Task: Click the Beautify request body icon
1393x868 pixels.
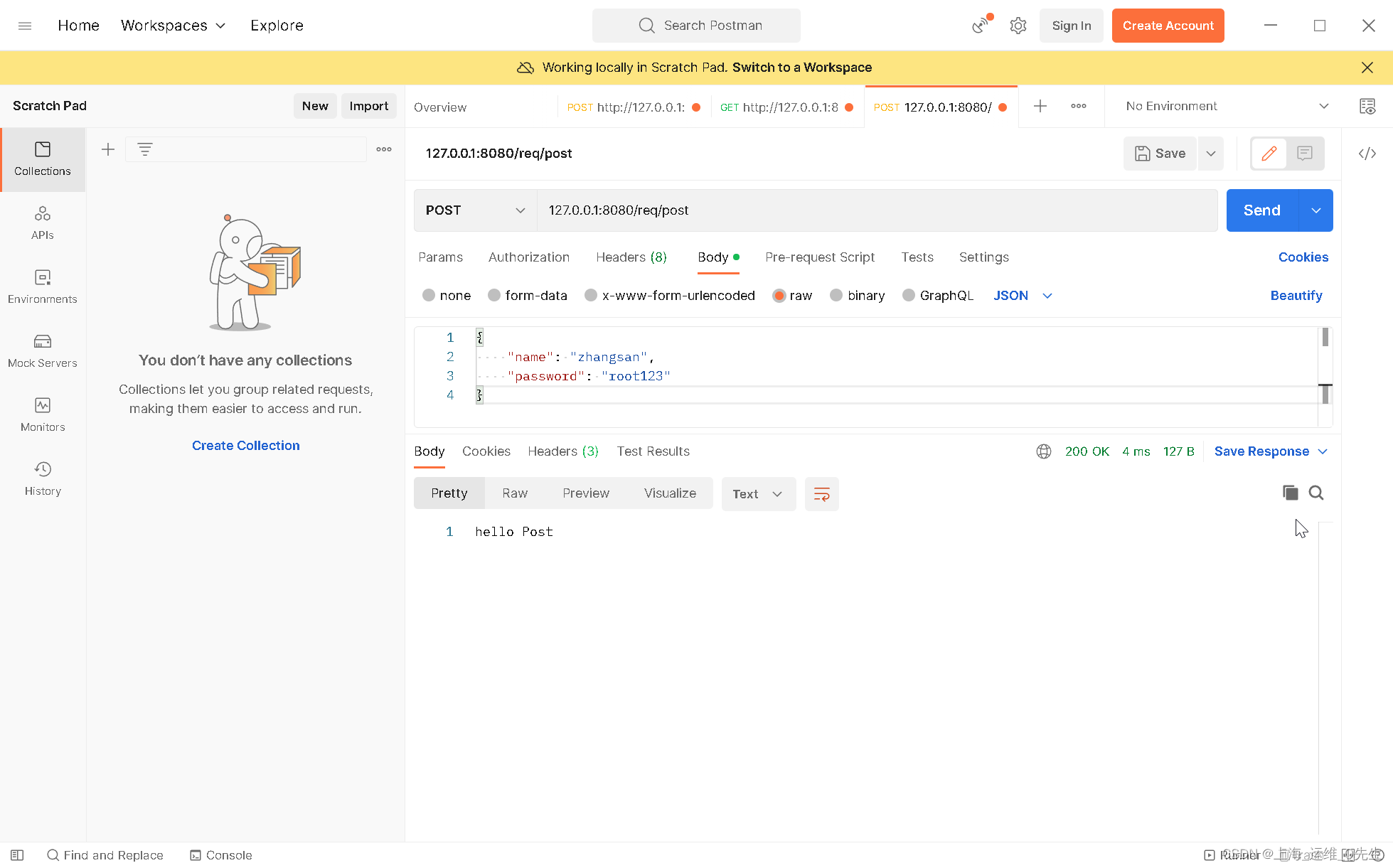Action: [1296, 294]
